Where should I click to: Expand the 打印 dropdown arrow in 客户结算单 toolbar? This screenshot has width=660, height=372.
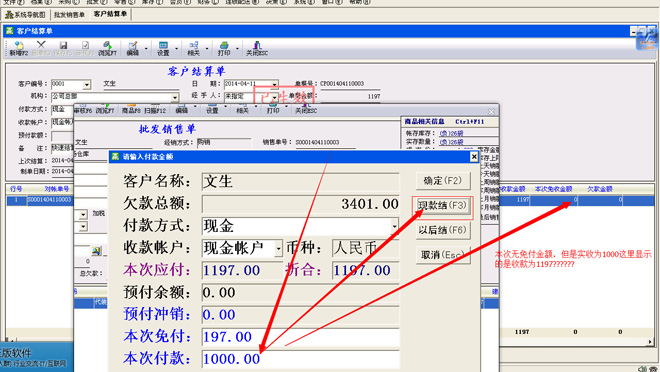[x=237, y=49]
